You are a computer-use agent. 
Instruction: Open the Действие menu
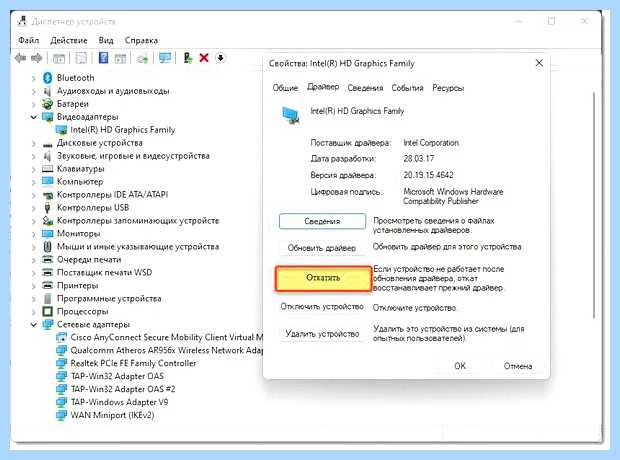[69, 40]
